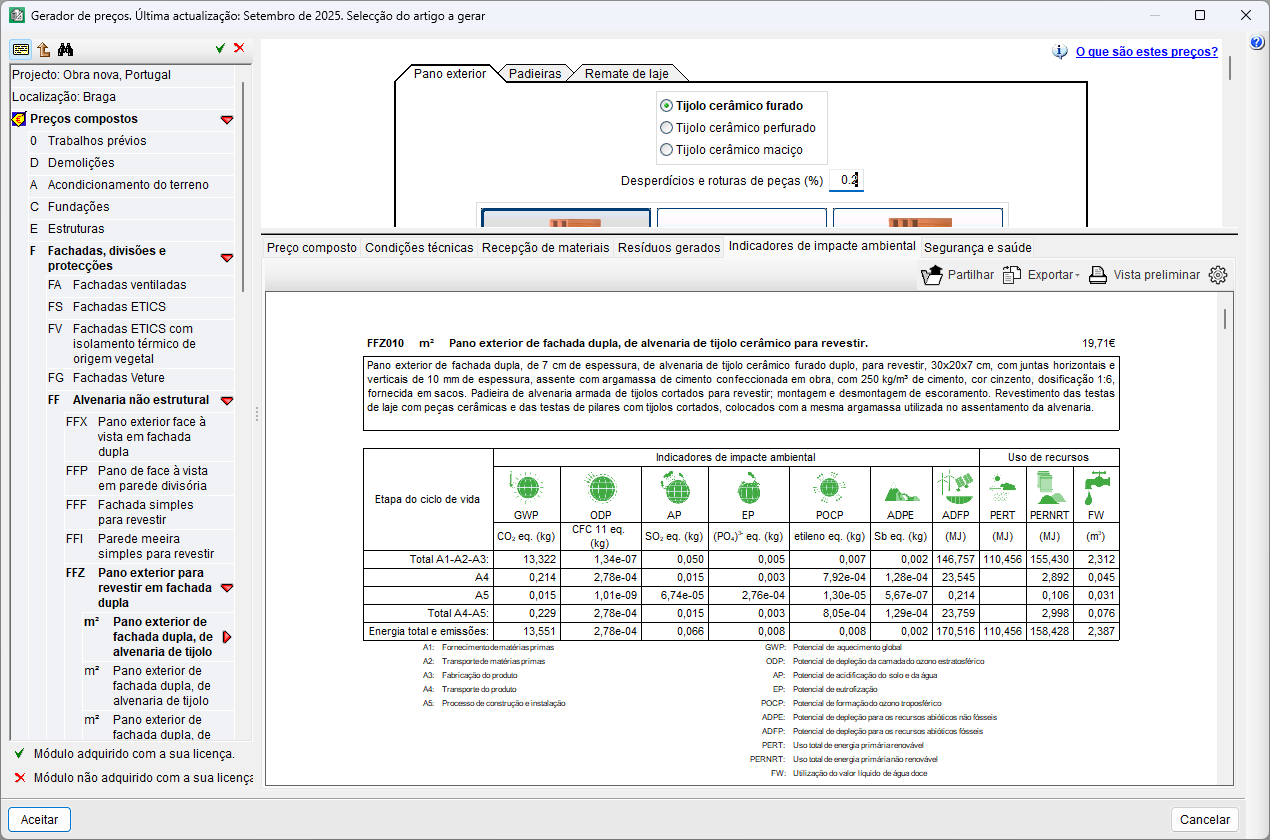Click the tree view panel icon
Image resolution: width=1270 pixels, height=840 pixels.
(21, 49)
